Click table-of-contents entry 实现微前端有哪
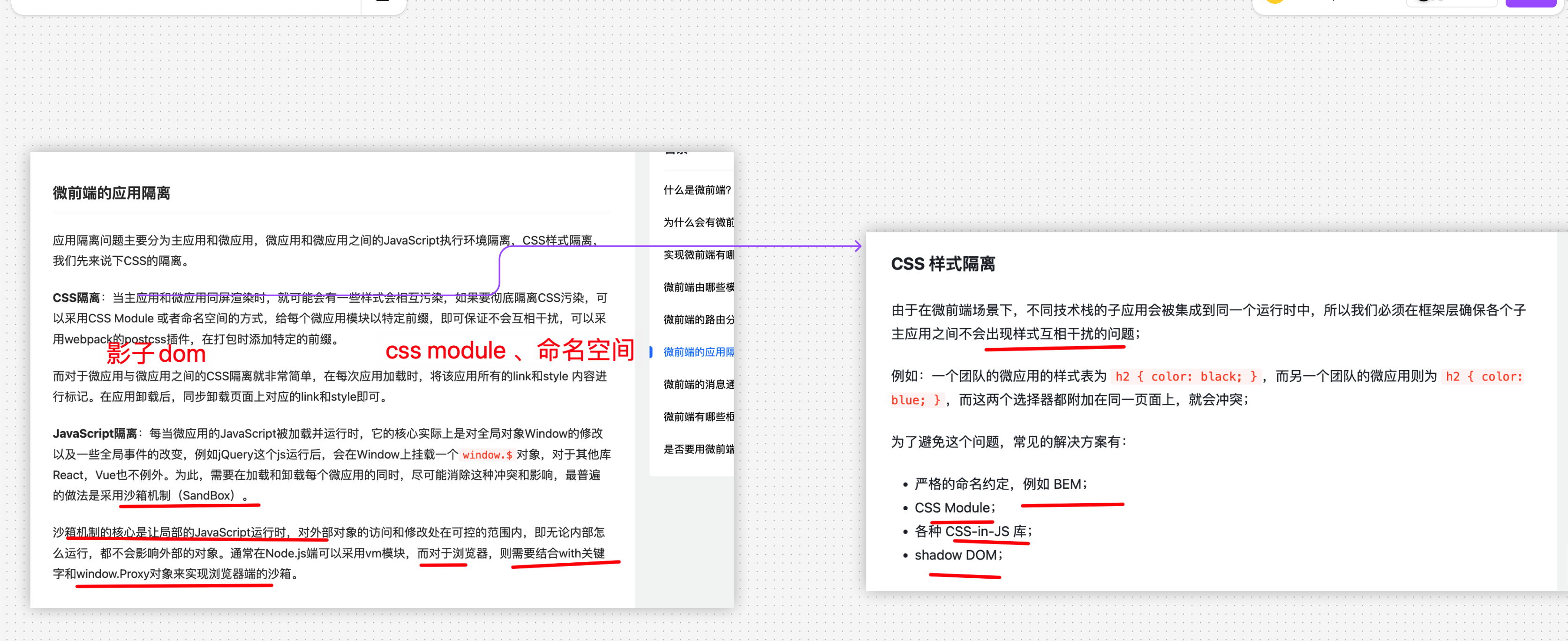 (x=698, y=254)
